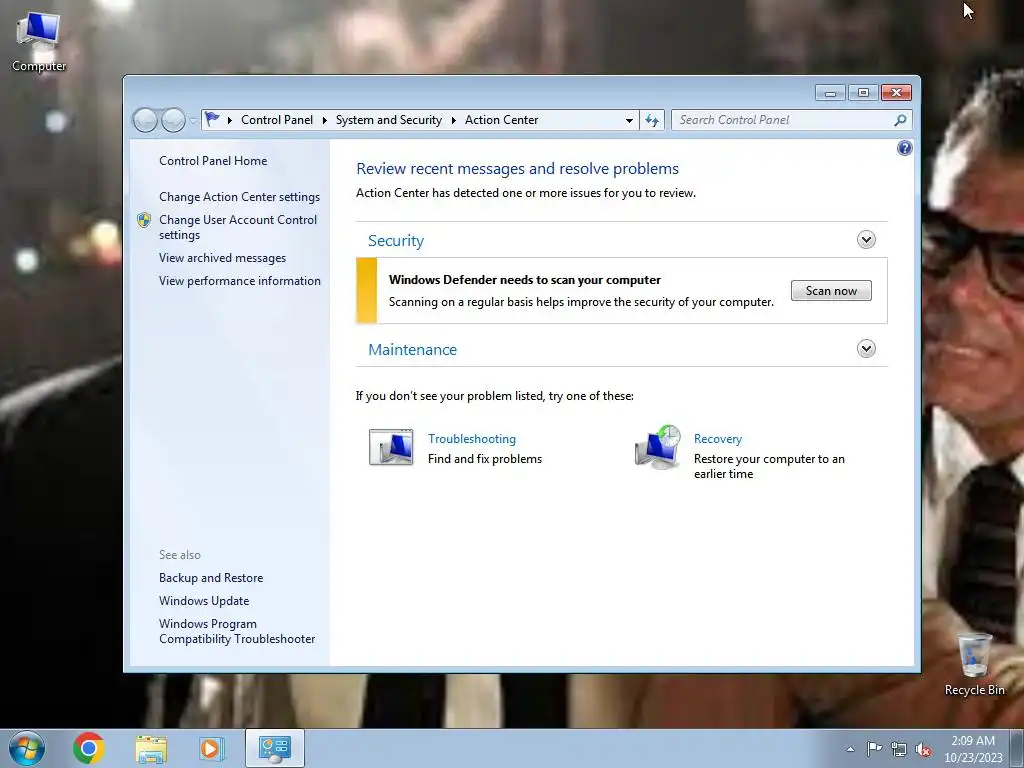The height and width of the screenshot is (768, 1024).
Task: Click the Scan now button
Action: tap(831, 291)
